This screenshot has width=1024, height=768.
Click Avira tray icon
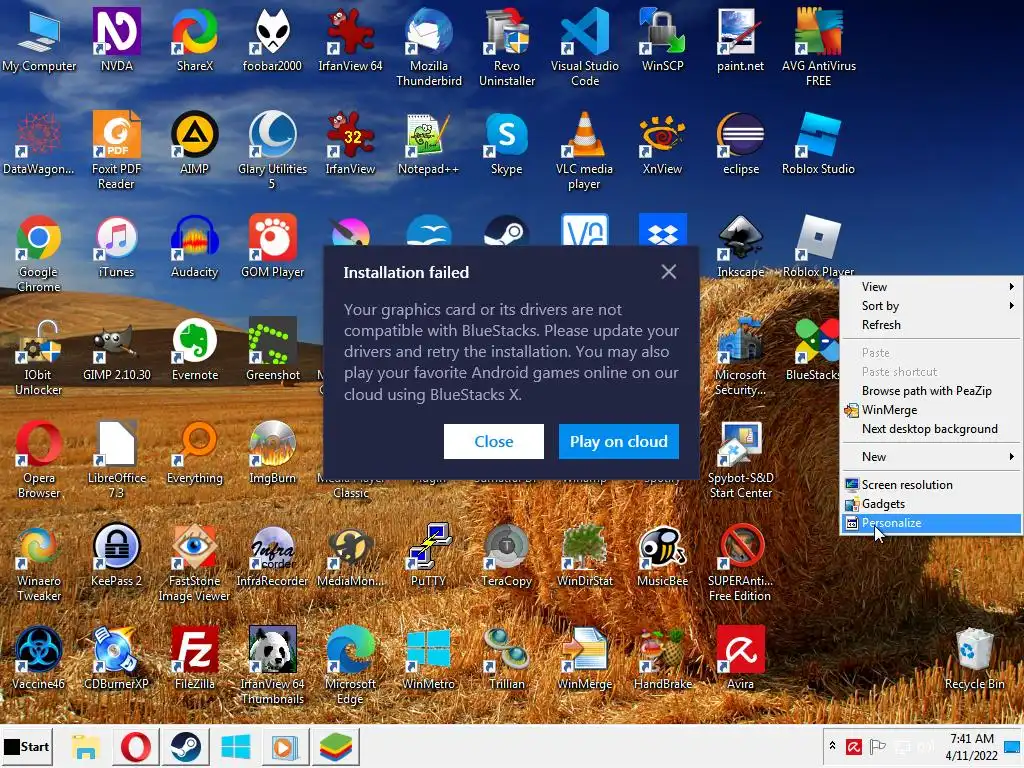854,746
